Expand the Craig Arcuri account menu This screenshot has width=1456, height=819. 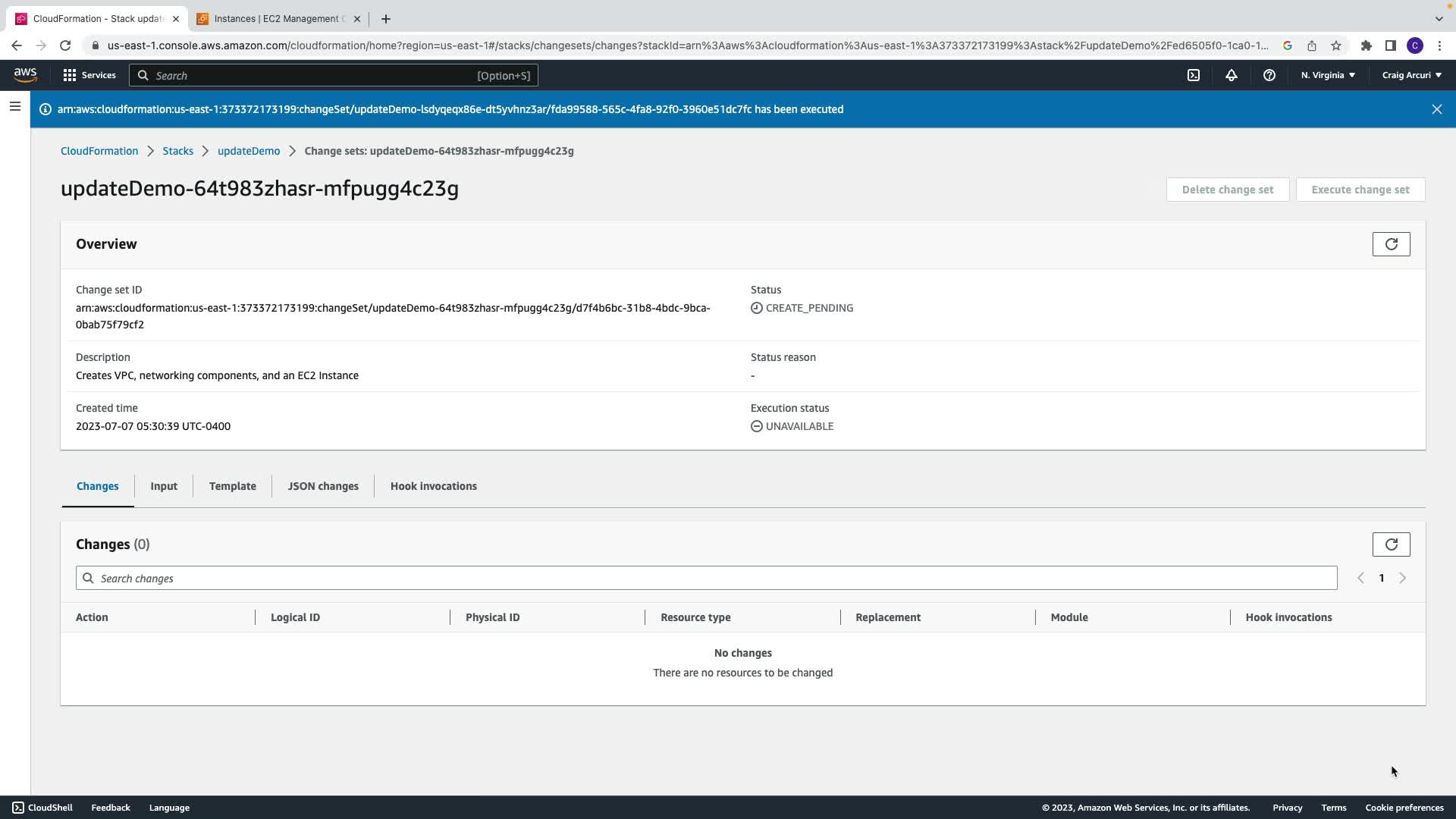pyautogui.click(x=1411, y=75)
